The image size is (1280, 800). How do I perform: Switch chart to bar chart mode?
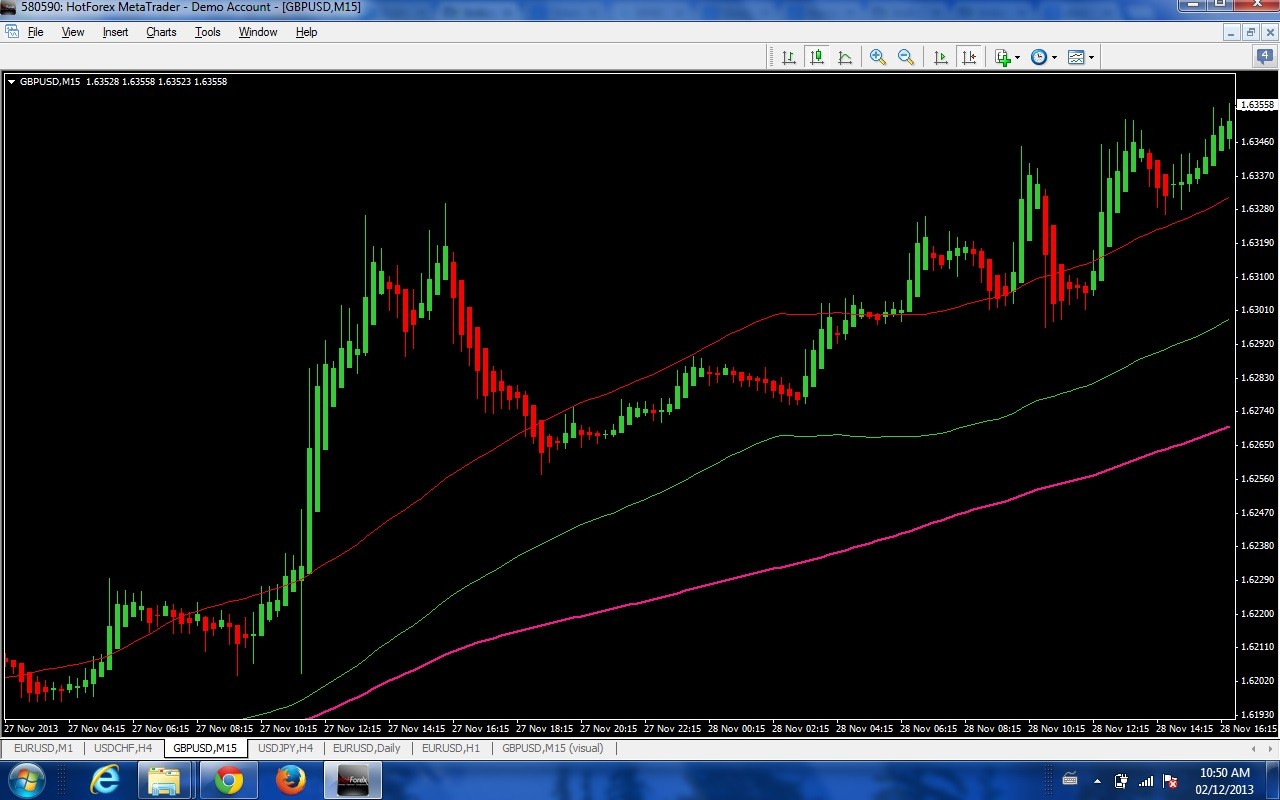tap(789, 57)
